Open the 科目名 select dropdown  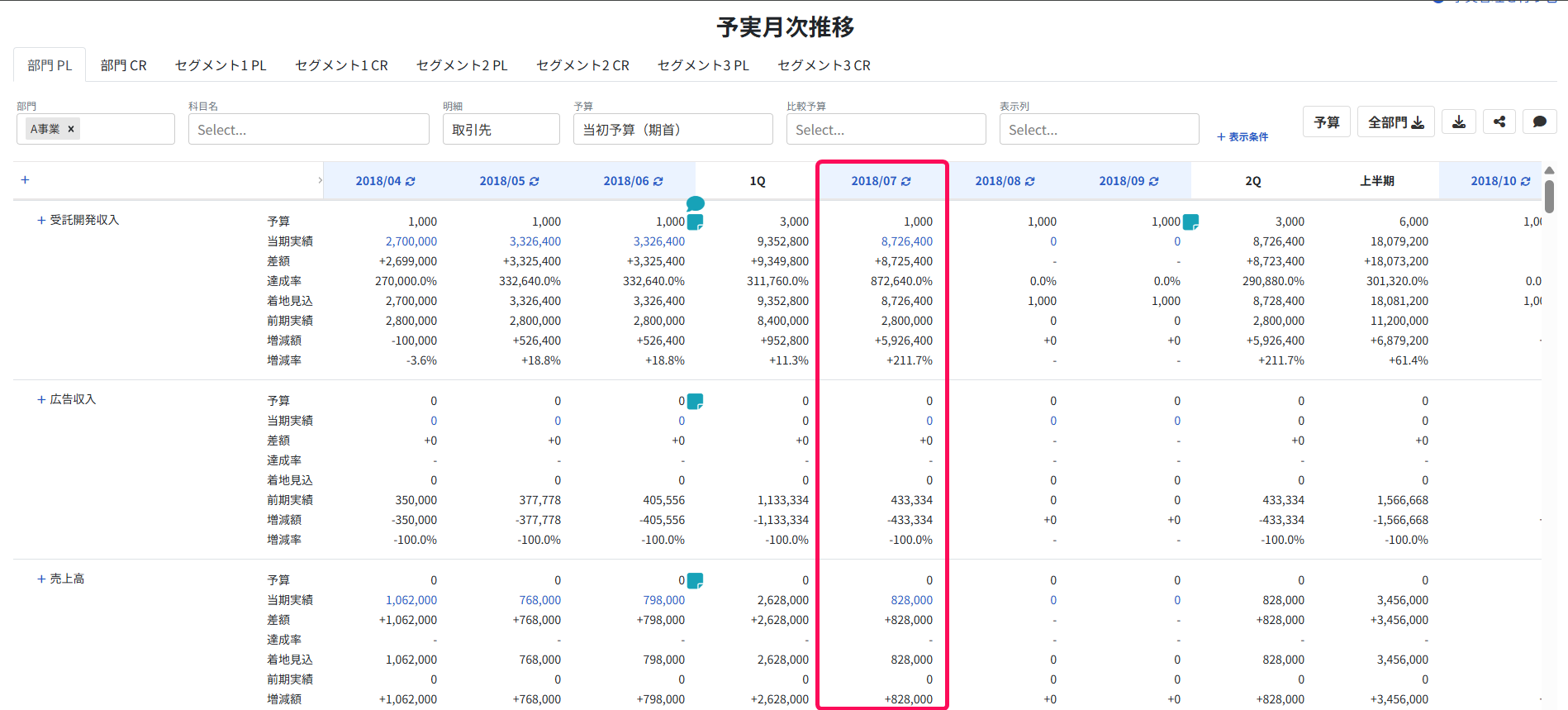click(x=309, y=129)
